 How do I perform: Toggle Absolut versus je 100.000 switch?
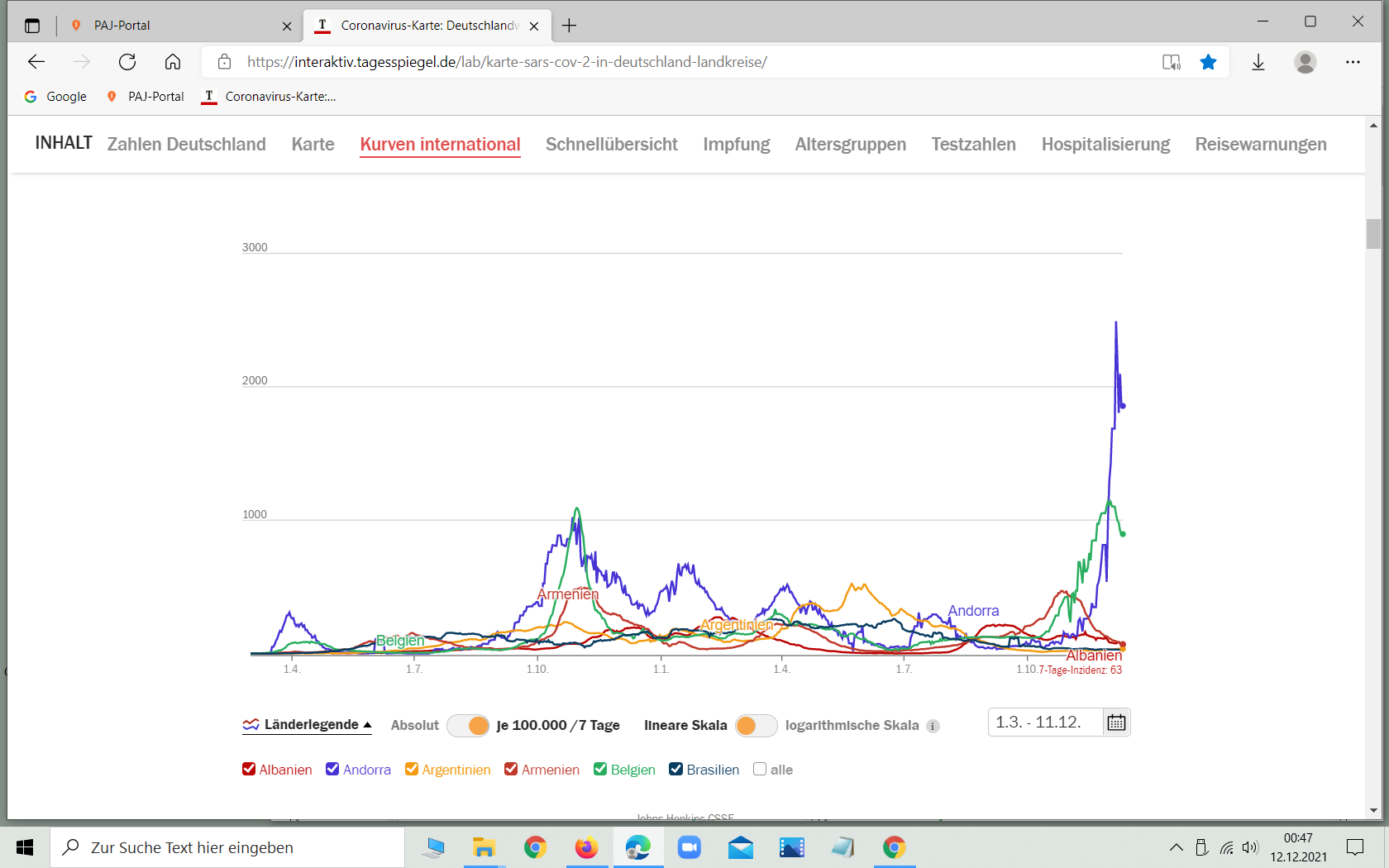468,726
